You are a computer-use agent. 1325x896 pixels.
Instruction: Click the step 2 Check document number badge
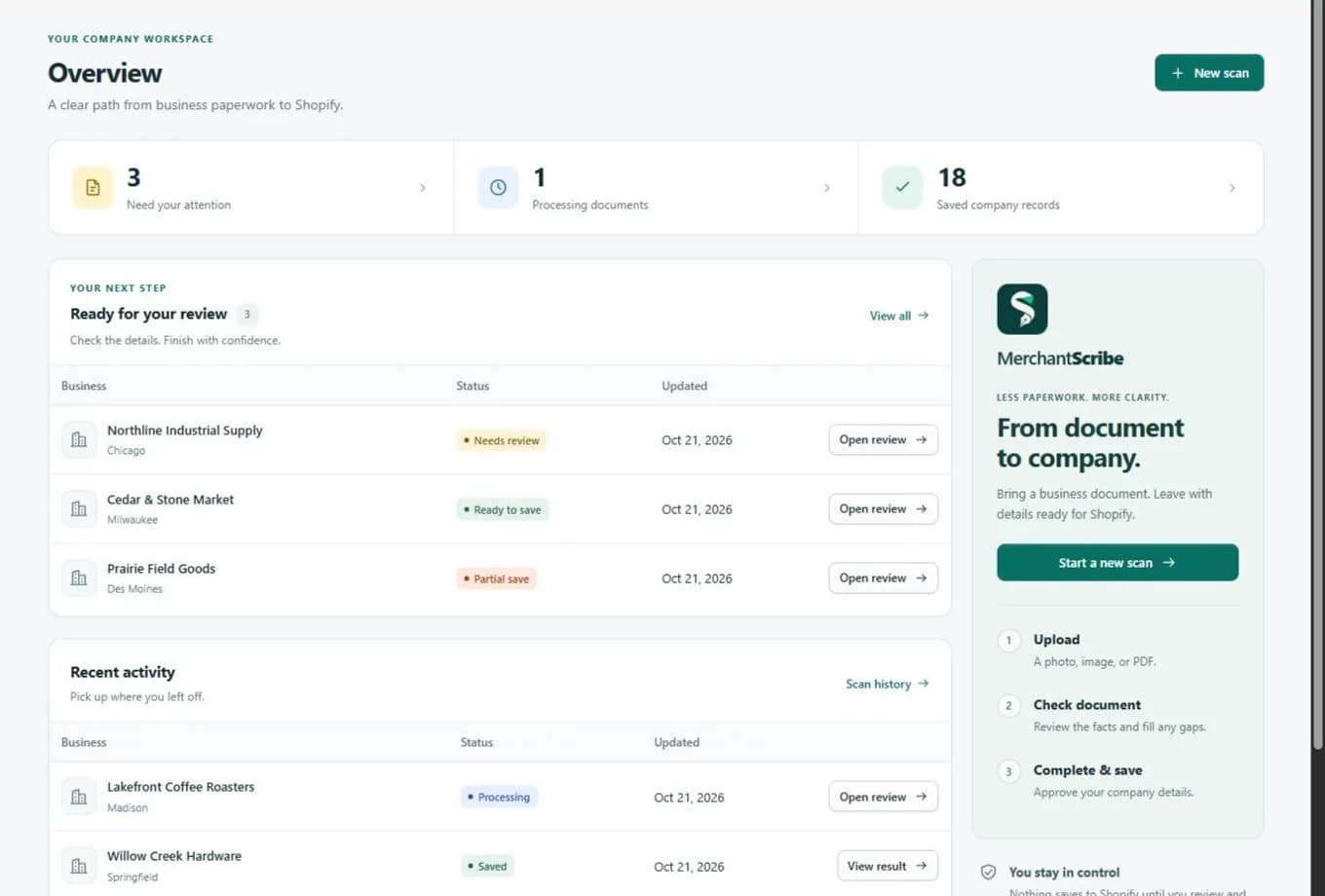click(1008, 705)
